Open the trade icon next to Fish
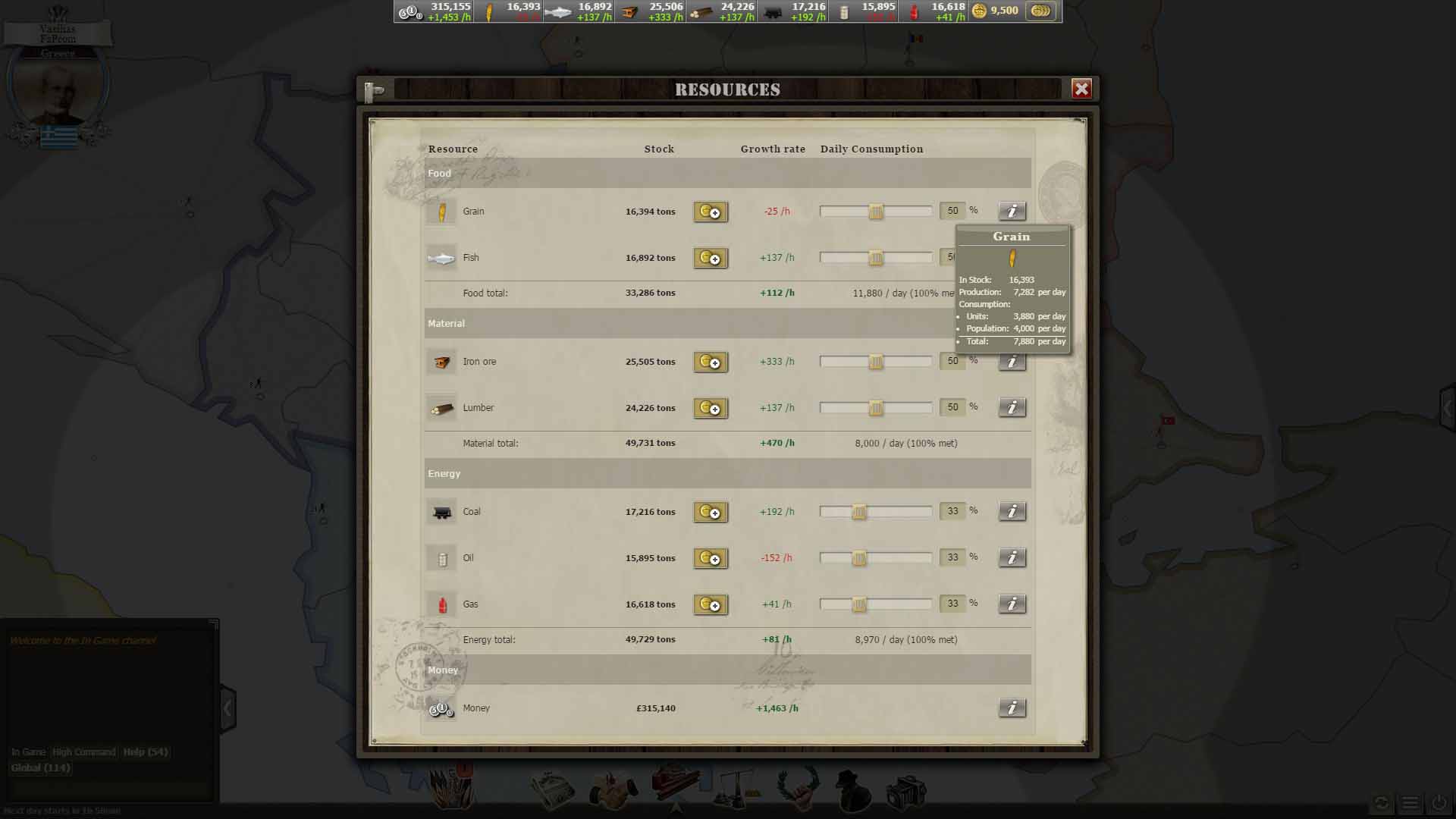 coord(711,258)
